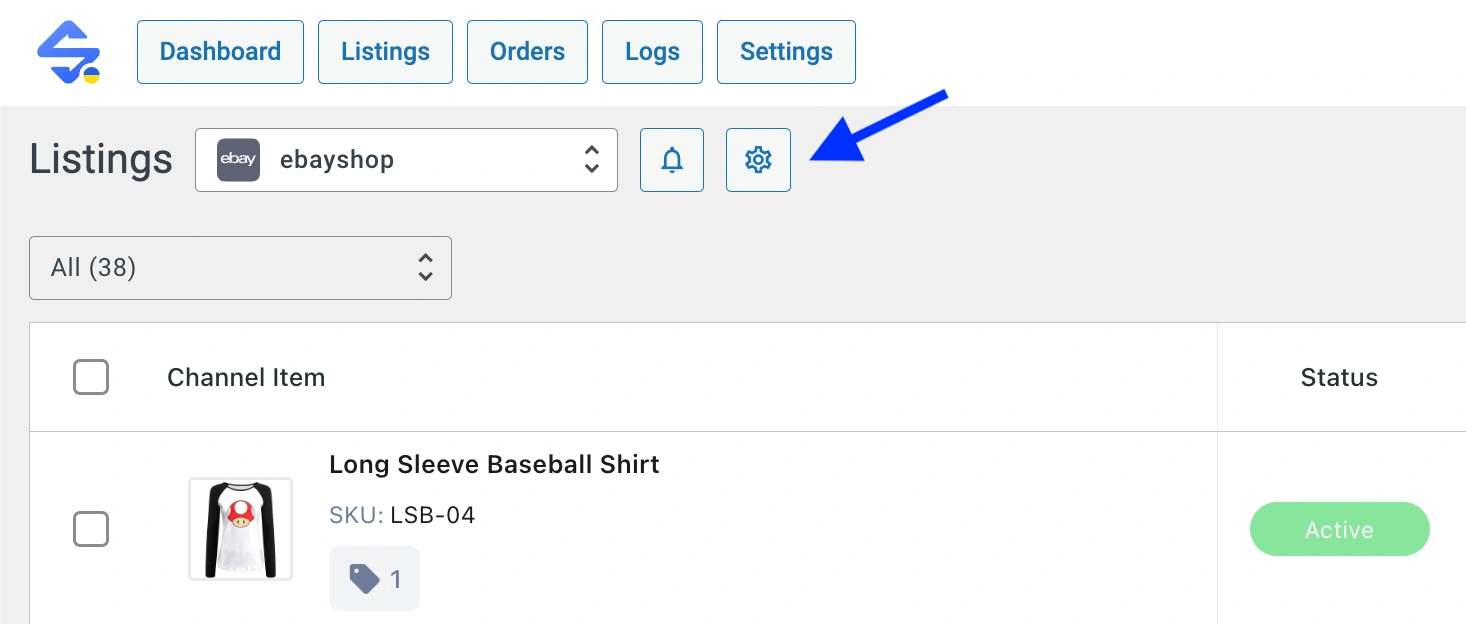View the Logs tab
Screen dimensions: 1466x624
tap(652, 52)
